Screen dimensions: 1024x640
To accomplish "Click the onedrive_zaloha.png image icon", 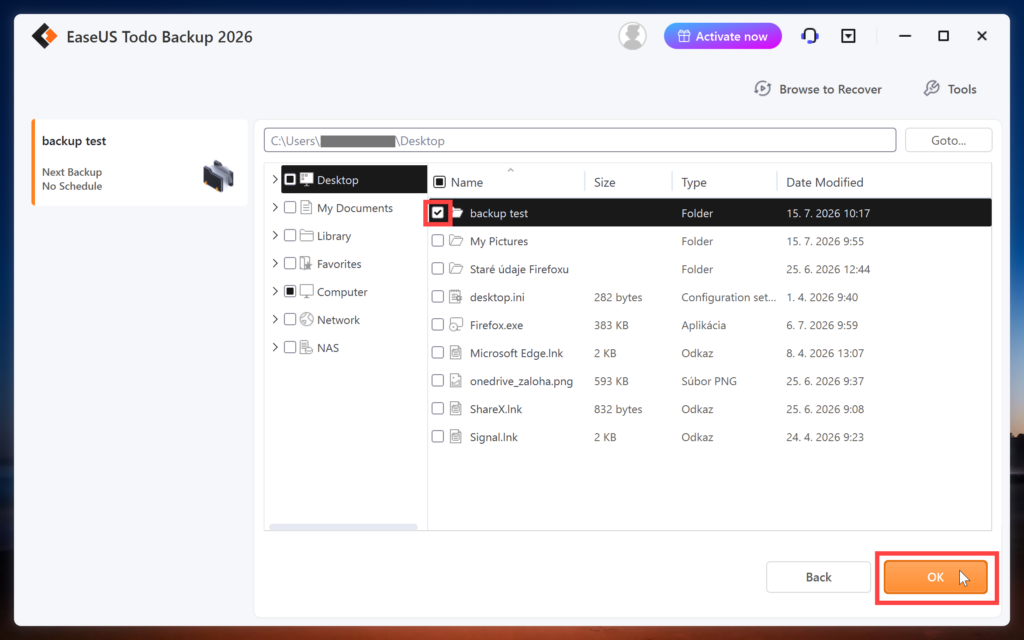I will point(456,381).
